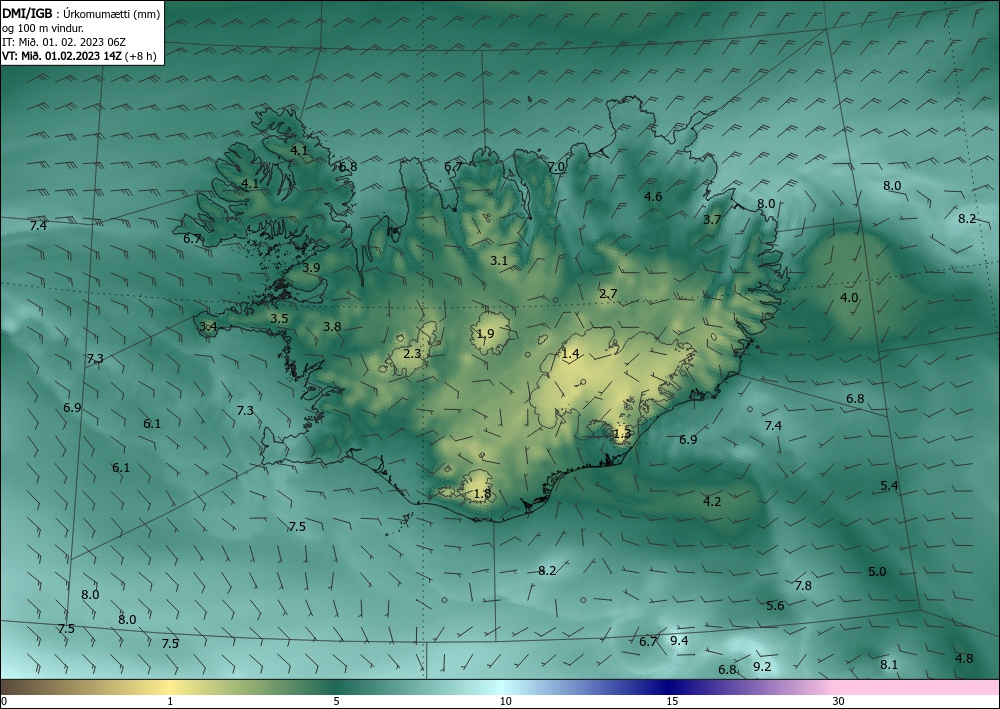
Task: Click the colour scale tick label 10
Action: [505, 701]
